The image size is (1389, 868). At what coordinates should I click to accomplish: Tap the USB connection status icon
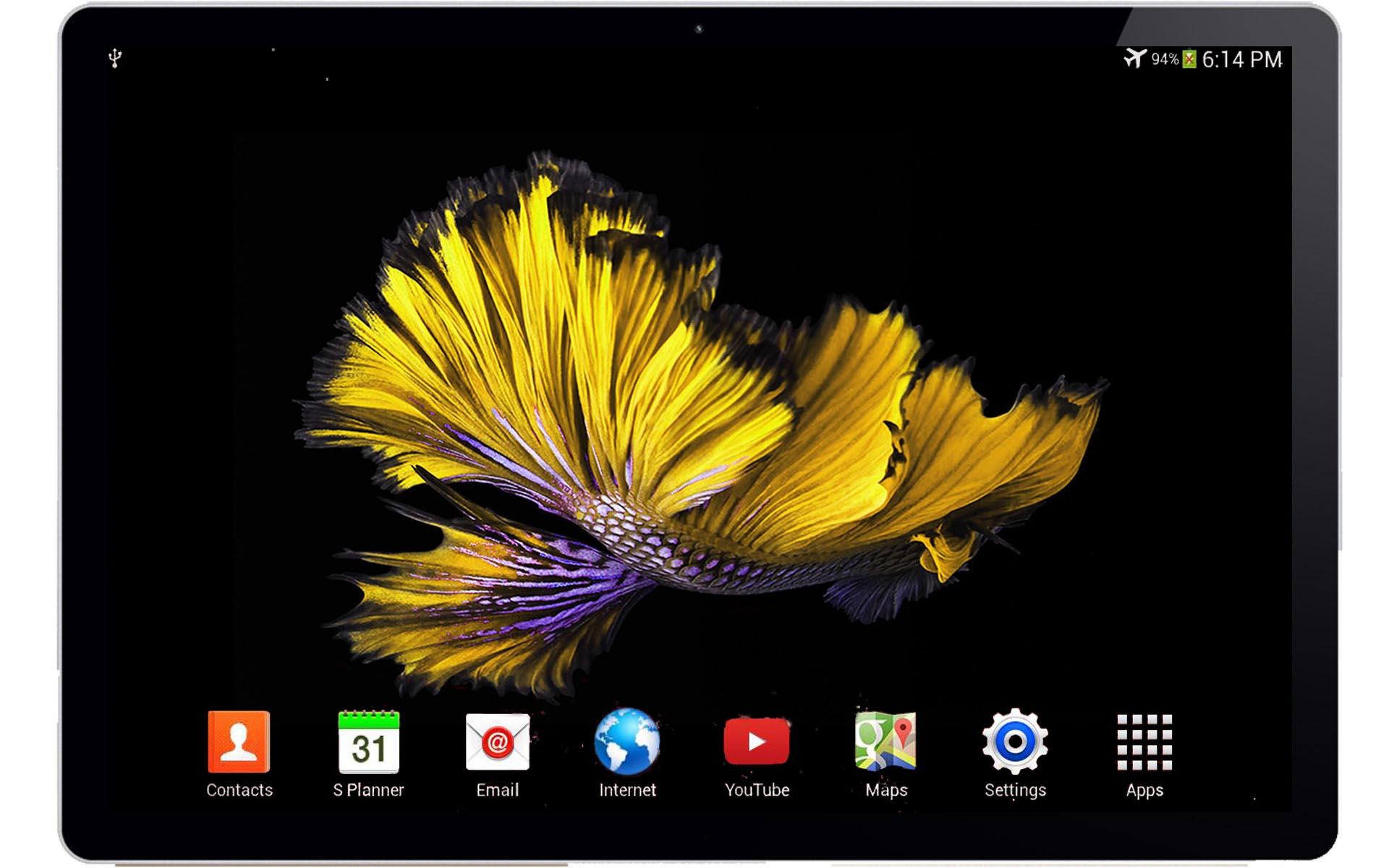[115, 58]
